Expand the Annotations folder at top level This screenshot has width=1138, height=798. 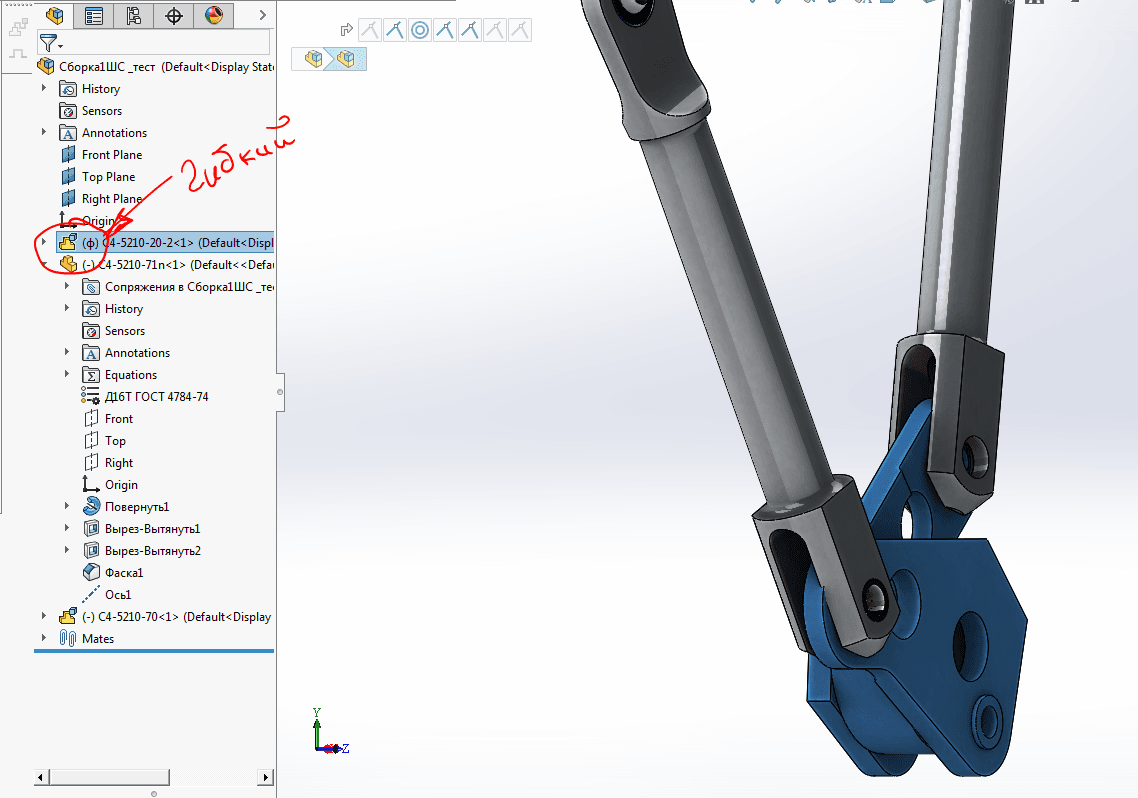tap(44, 133)
